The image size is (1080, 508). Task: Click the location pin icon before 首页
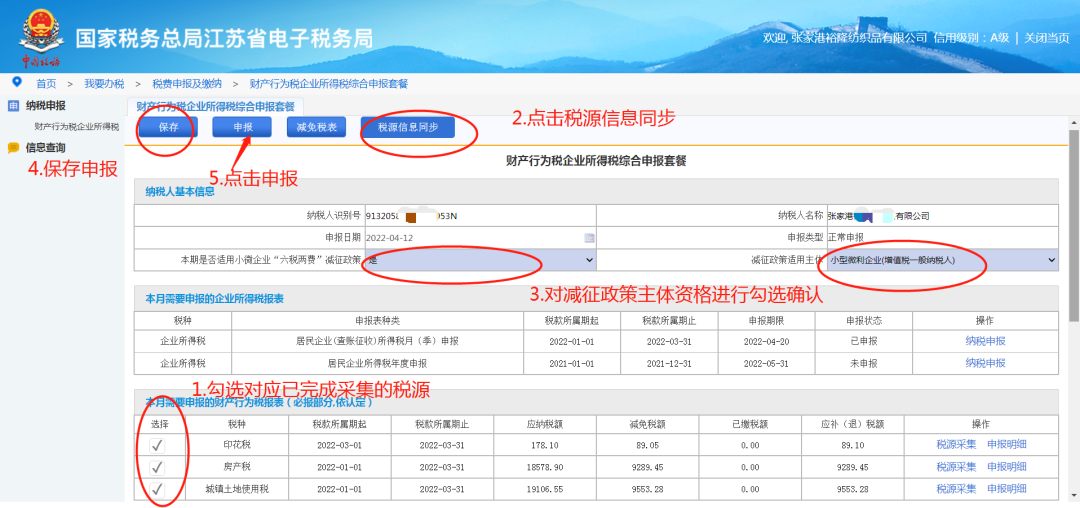pyautogui.click(x=17, y=82)
